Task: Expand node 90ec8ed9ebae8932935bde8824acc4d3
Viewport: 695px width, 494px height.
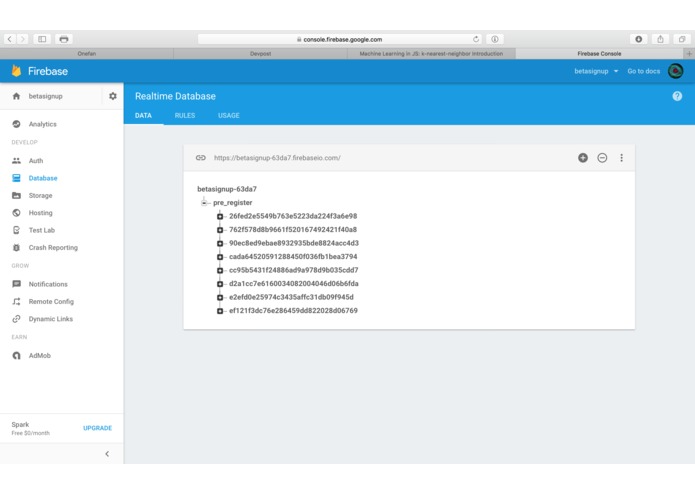Action: click(x=220, y=243)
